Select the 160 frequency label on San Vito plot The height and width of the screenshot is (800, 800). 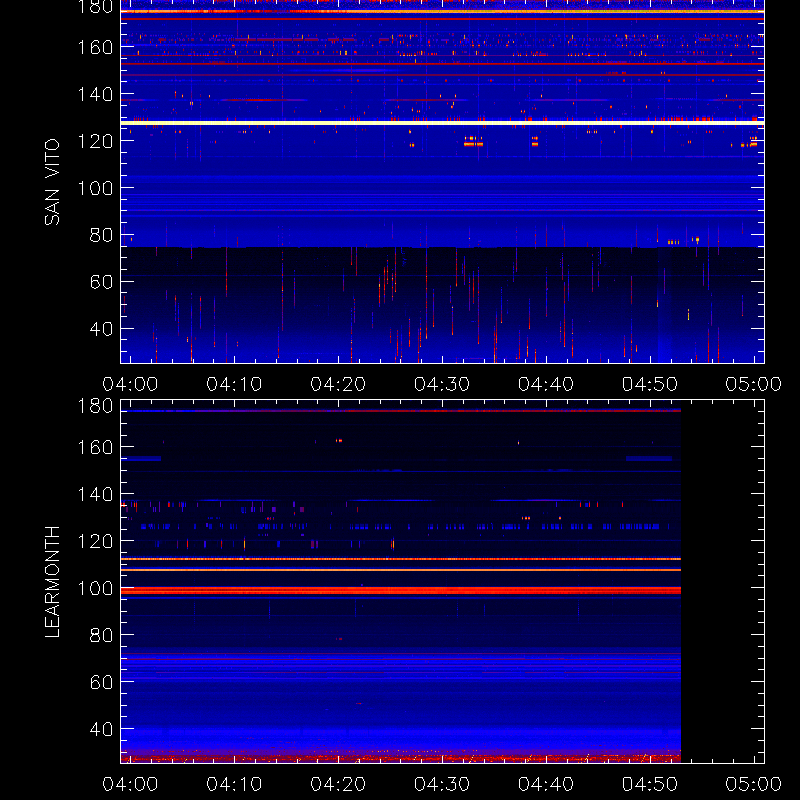click(95, 47)
